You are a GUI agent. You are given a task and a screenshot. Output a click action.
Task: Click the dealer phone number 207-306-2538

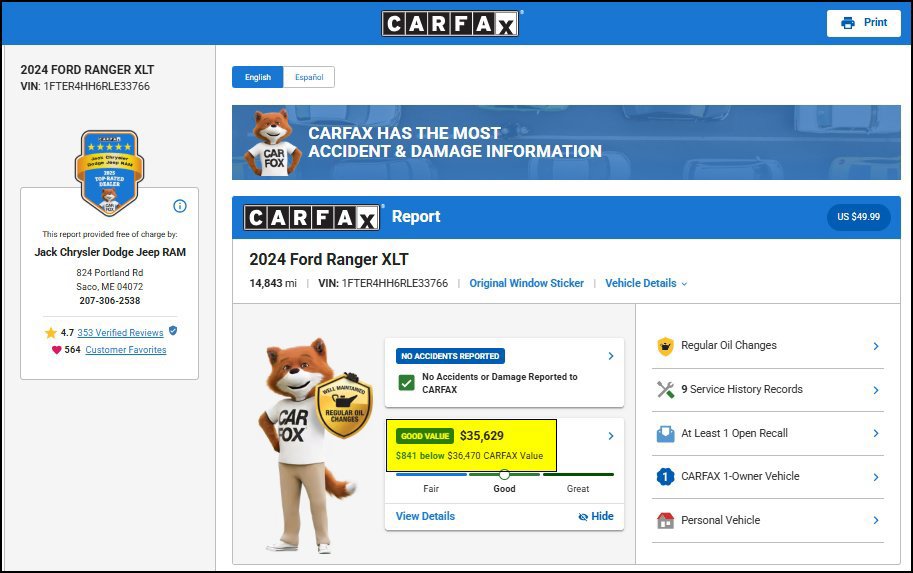(110, 300)
